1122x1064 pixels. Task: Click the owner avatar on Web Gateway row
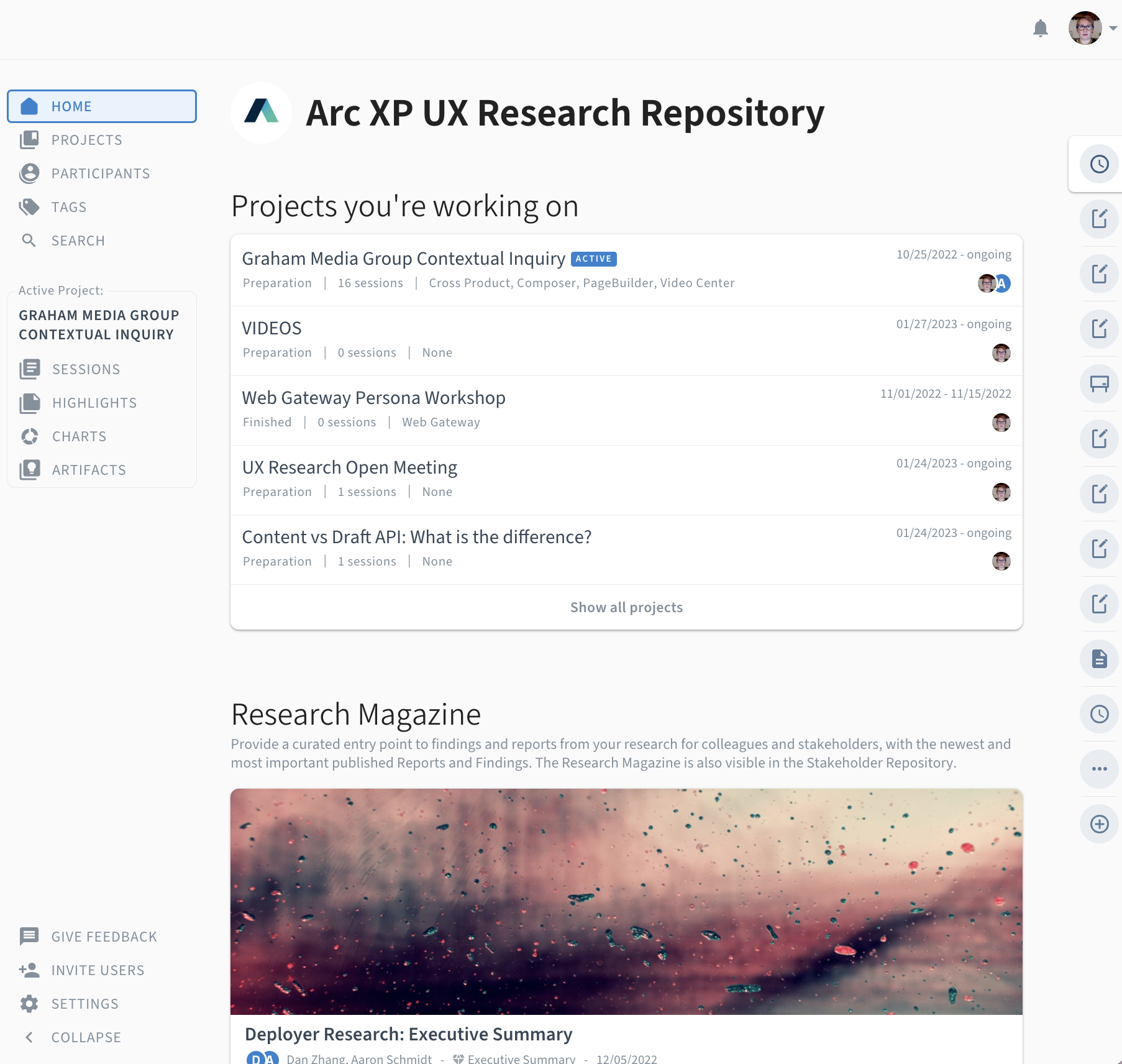click(1001, 423)
